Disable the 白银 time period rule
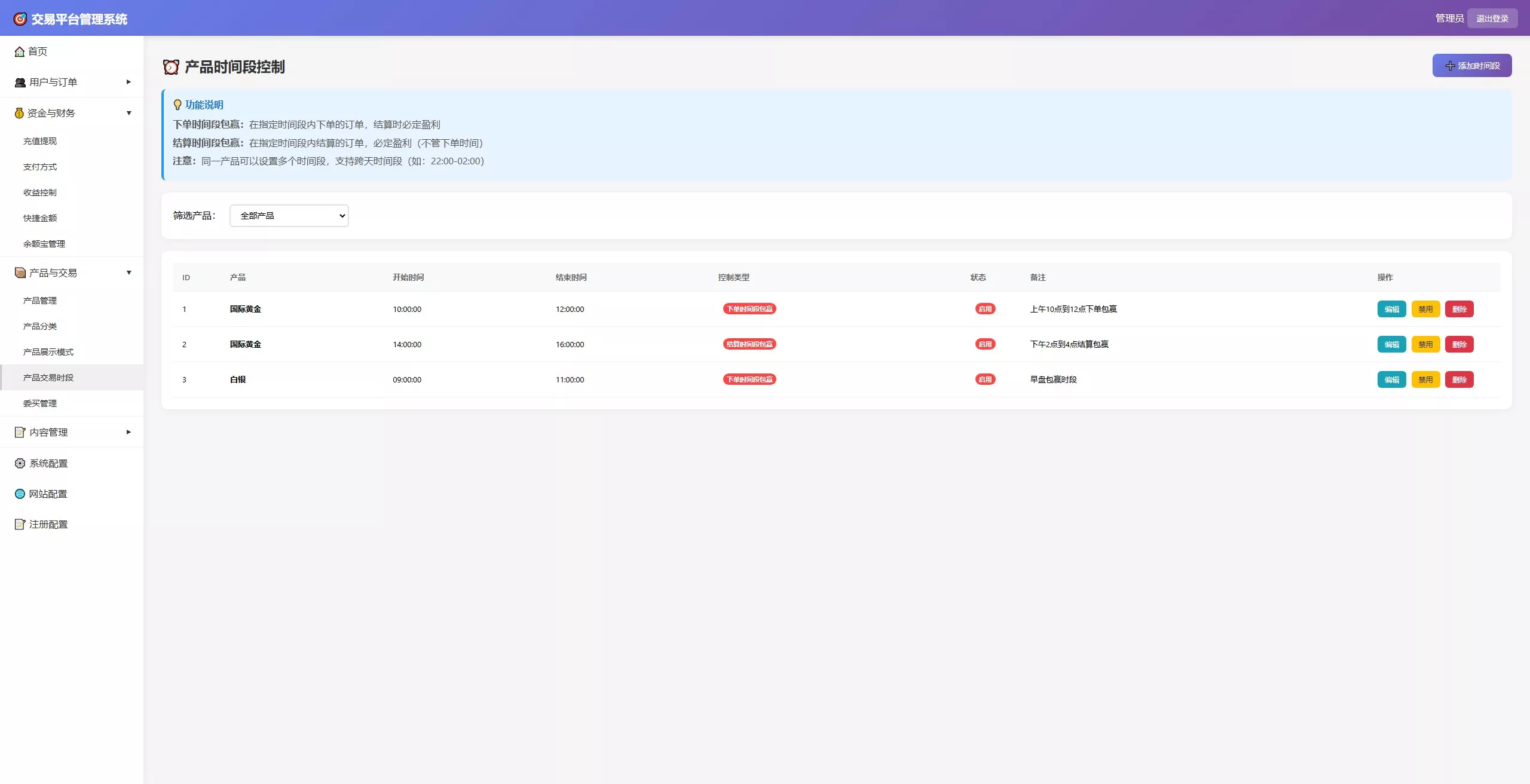1530x784 pixels. click(x=1425, y=379)
